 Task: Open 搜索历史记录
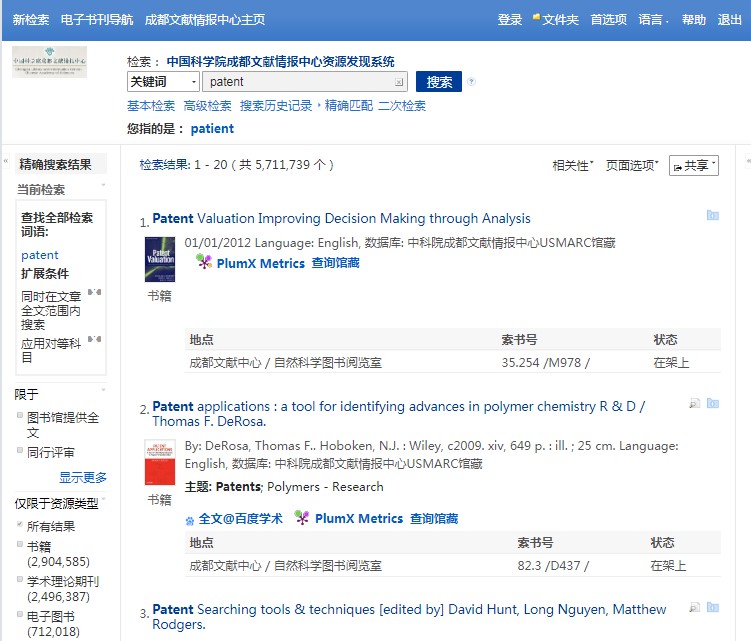276,105
